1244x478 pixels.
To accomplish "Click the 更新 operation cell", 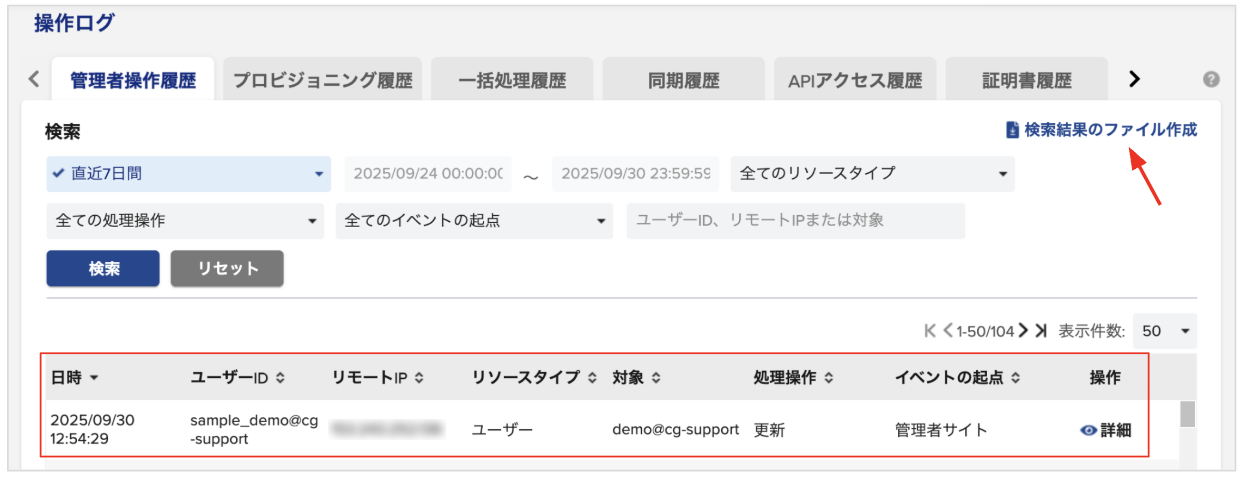I will click(769, 430).
